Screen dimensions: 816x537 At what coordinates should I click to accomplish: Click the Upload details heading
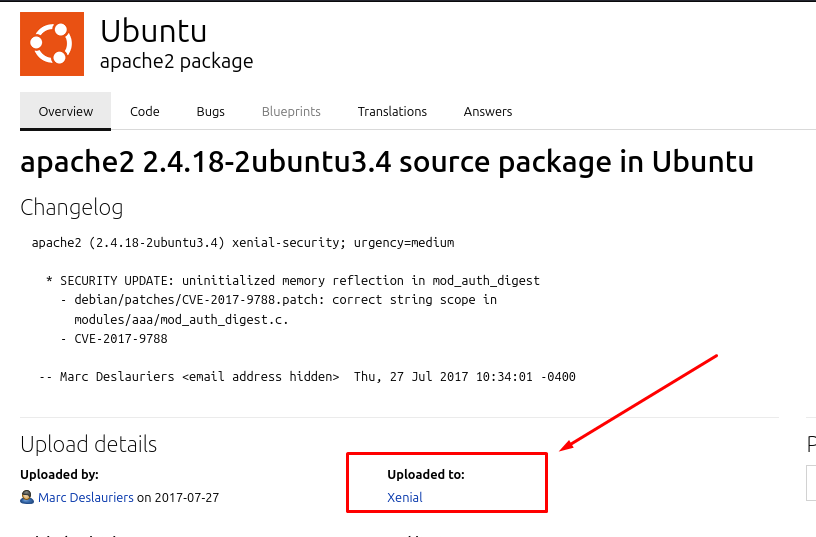(88, 444)
